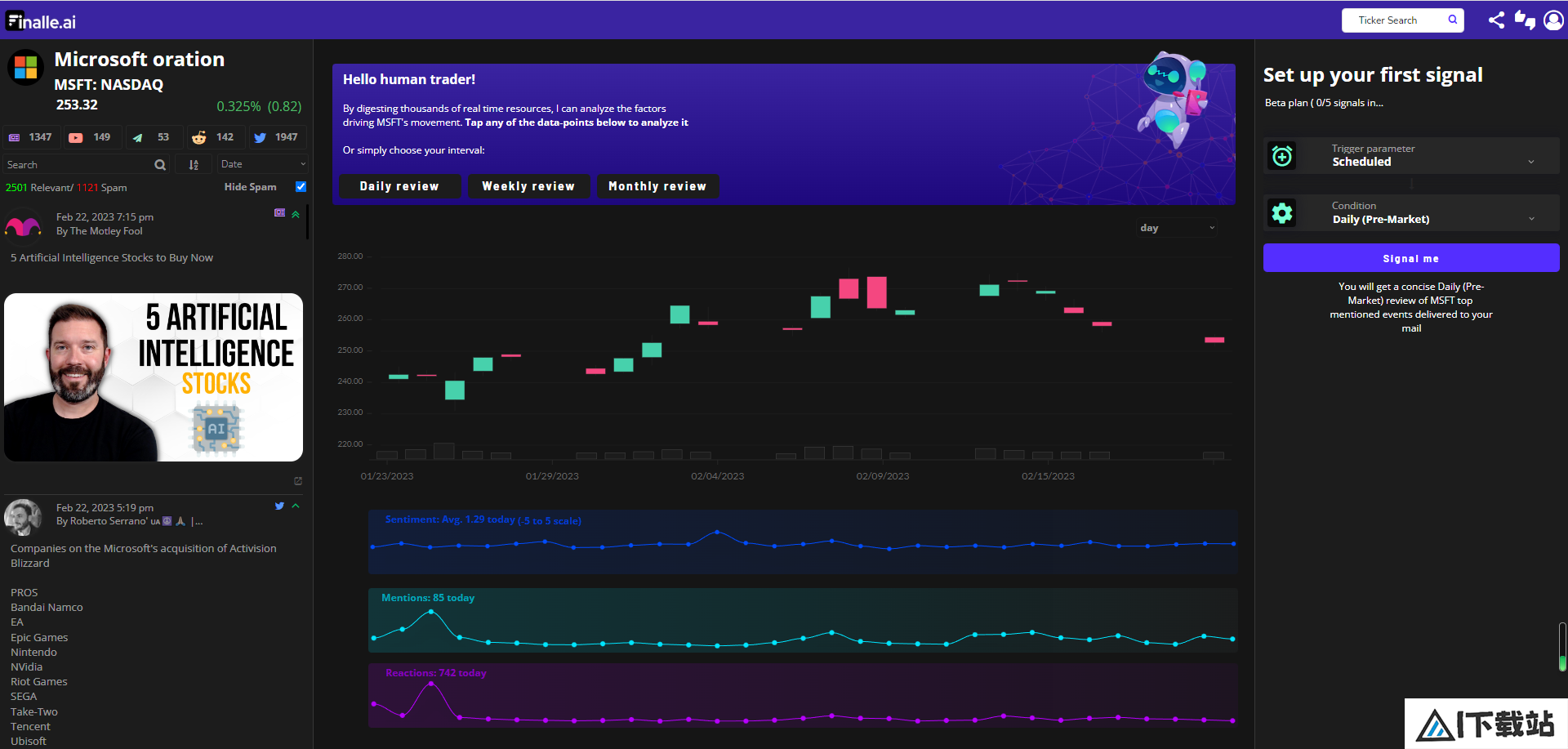The image size is (1568, 749).
Task: Click the 'MSFT: NASDAQ' ticker text
Action: point(109,84)
